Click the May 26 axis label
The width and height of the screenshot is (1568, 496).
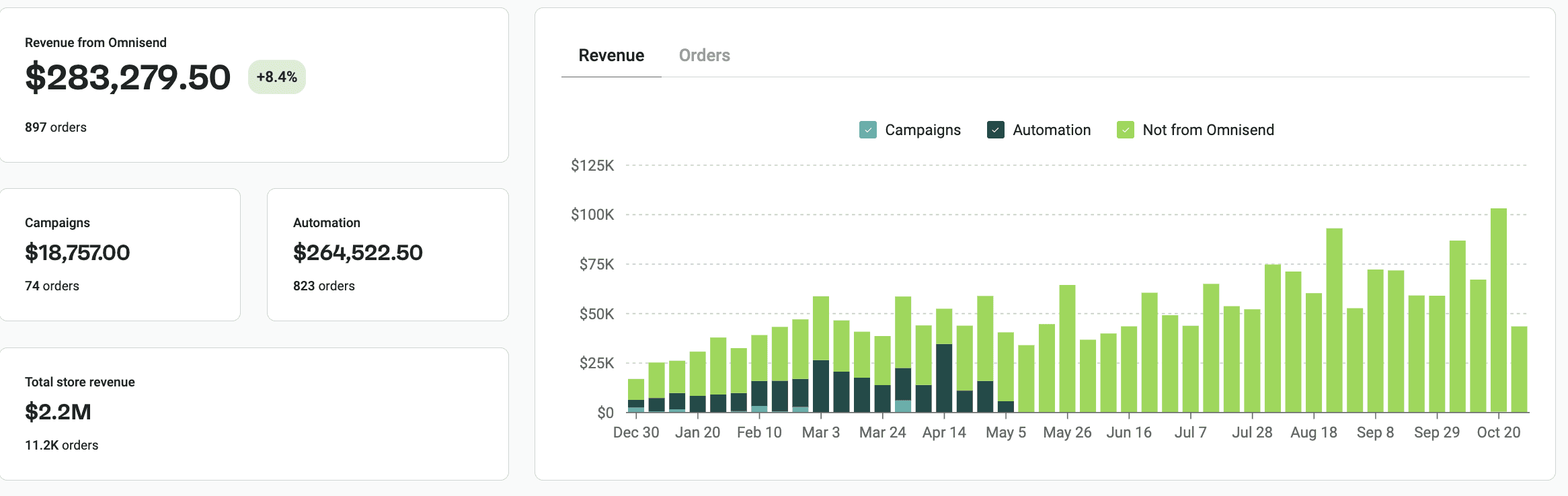coord(1067,432)
